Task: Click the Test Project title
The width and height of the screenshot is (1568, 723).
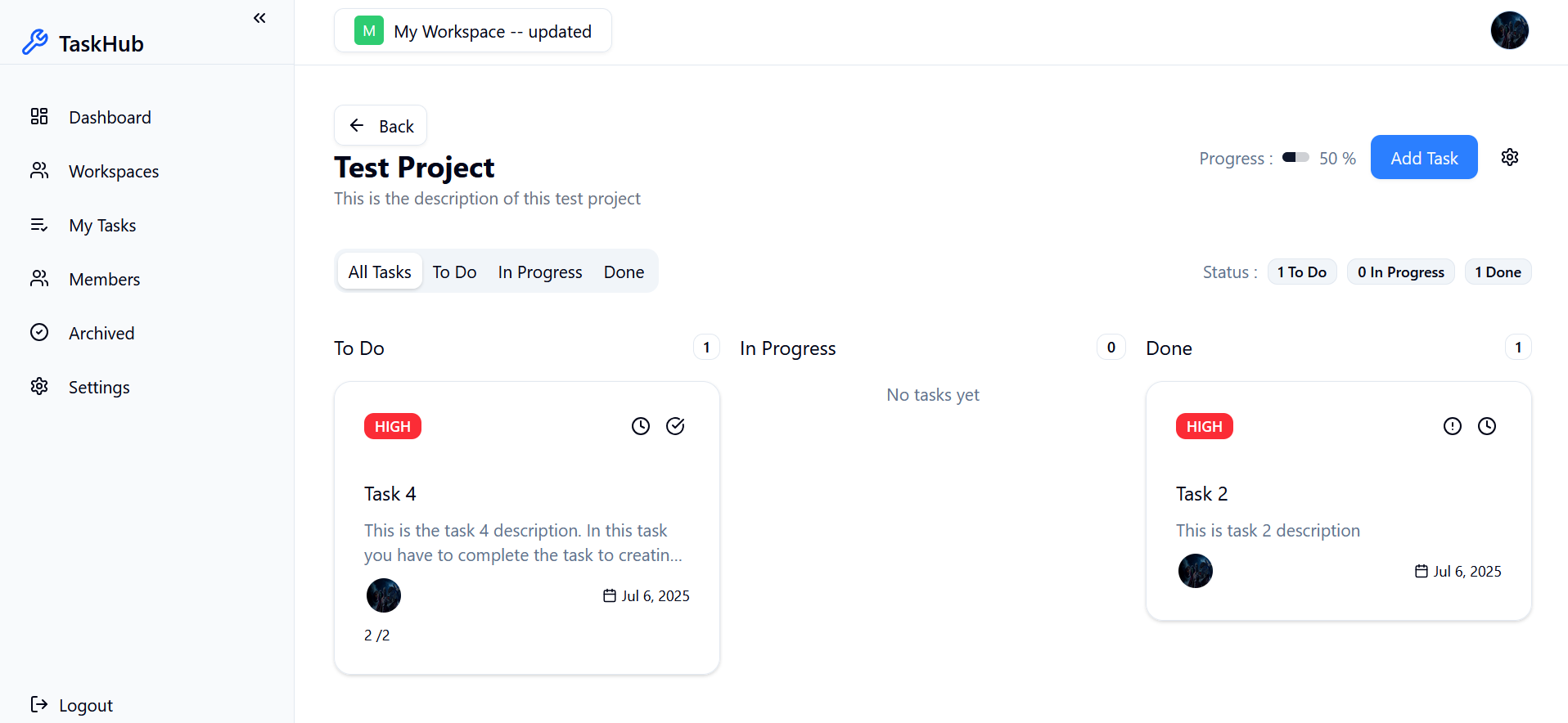Action: coord(414,168)
